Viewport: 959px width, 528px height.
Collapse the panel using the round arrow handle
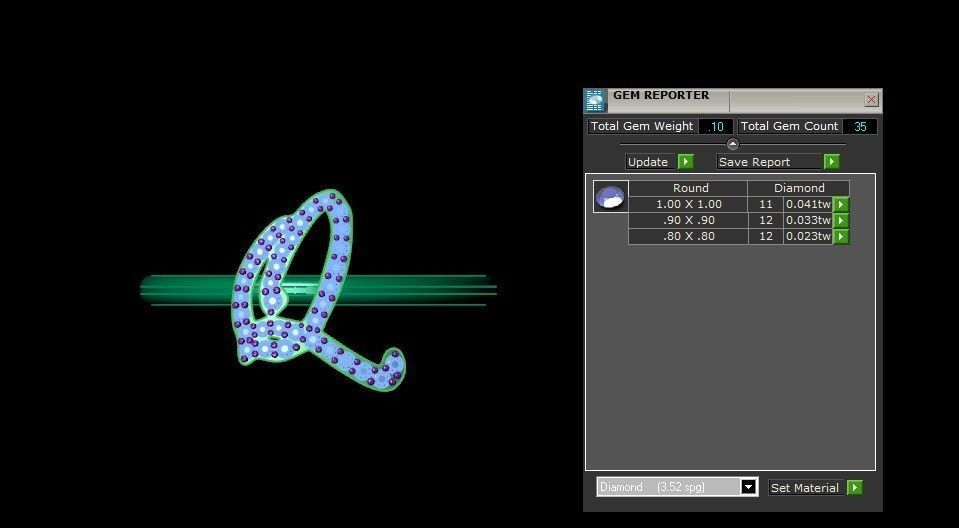[x=733, y=144]
